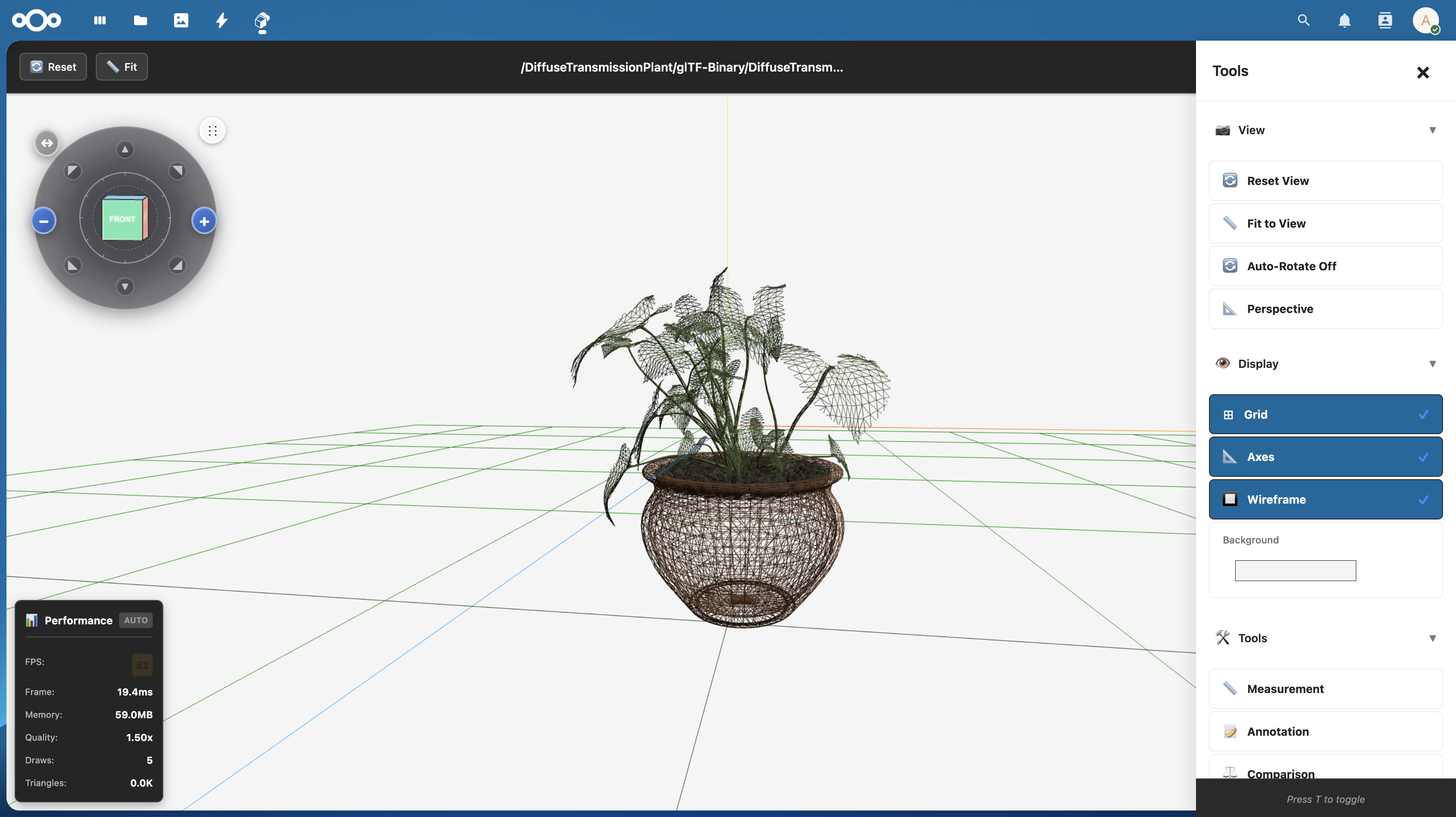This screenshot has width=1456, height=817.
Task: Open the Photos app icon
Action: click(x=181, y=20)
